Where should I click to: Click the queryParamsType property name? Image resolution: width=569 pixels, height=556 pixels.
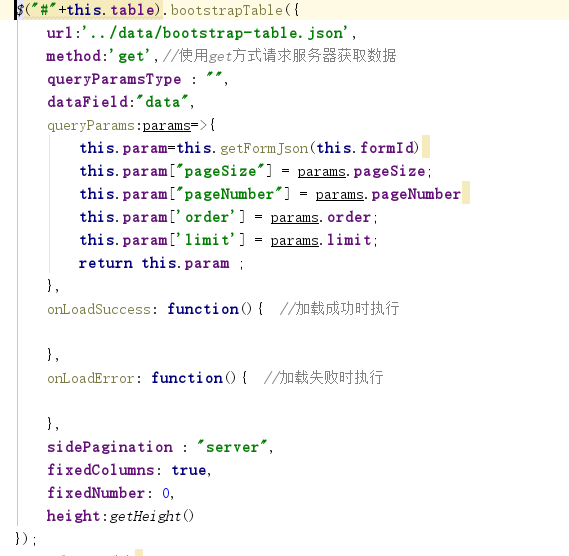click(114, 79)
